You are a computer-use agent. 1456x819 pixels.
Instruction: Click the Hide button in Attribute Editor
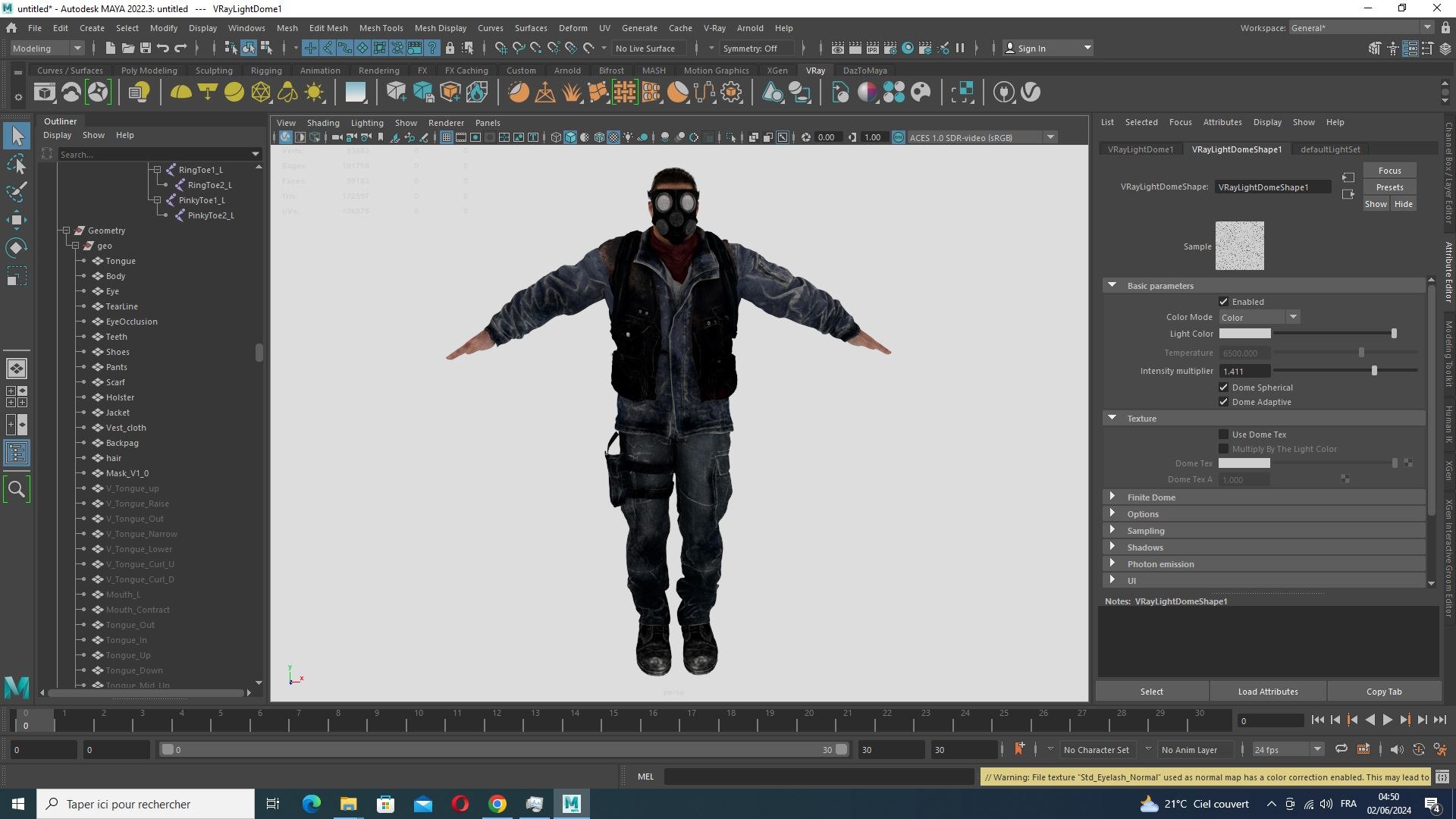[1404, 204]
